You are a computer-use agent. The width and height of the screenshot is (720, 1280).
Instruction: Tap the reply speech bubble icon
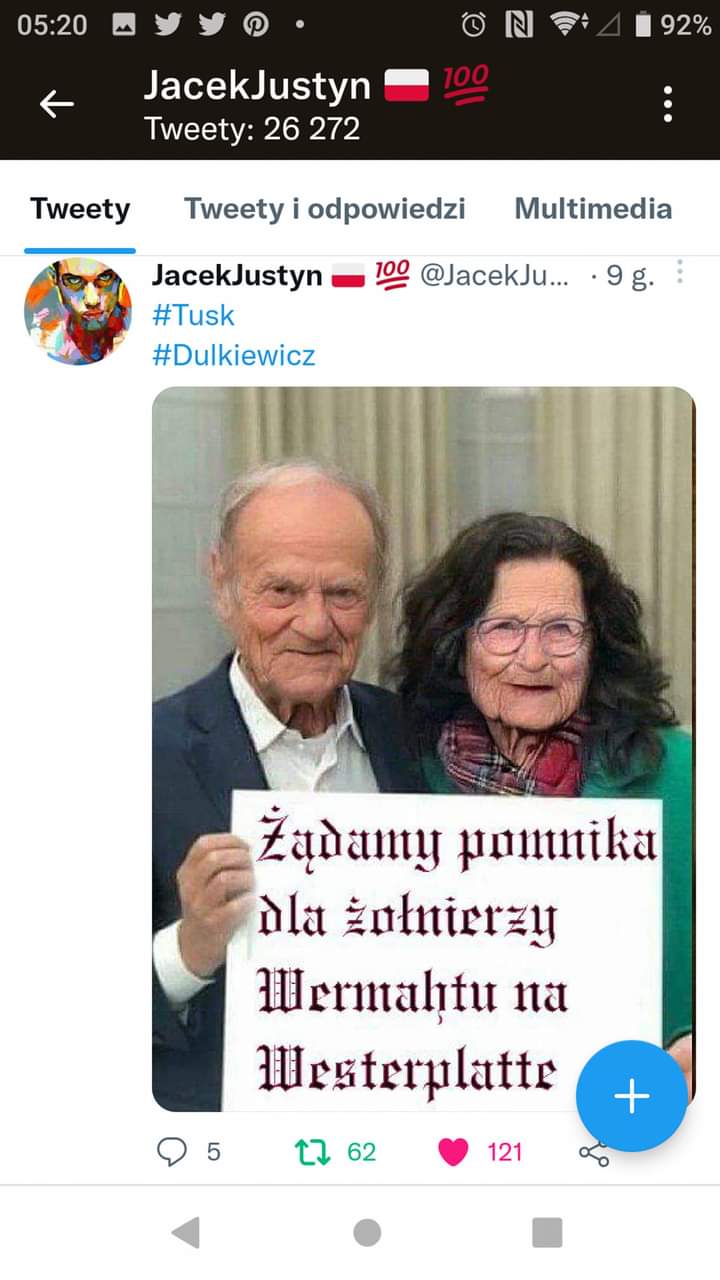click(173, 1152)
